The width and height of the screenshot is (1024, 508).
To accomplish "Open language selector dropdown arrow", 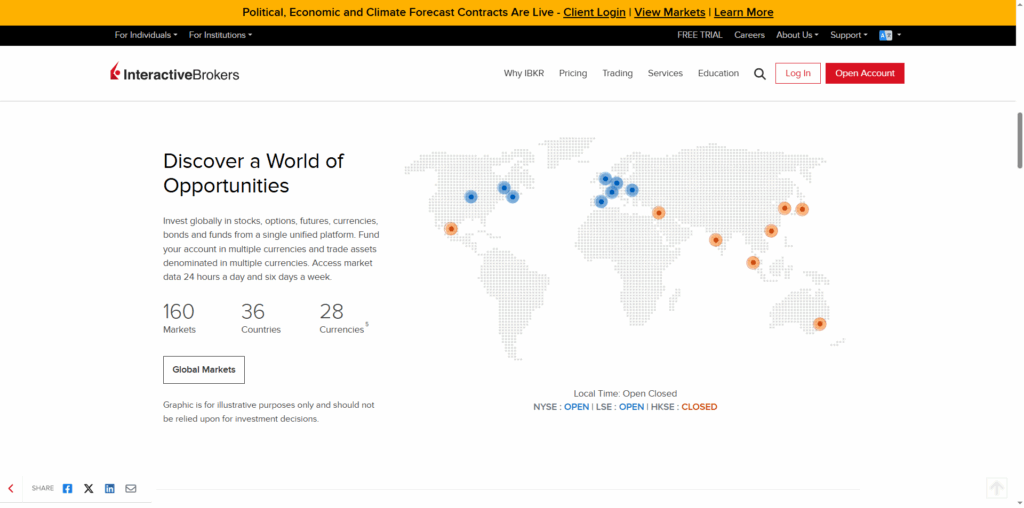I will click(899, 35).
